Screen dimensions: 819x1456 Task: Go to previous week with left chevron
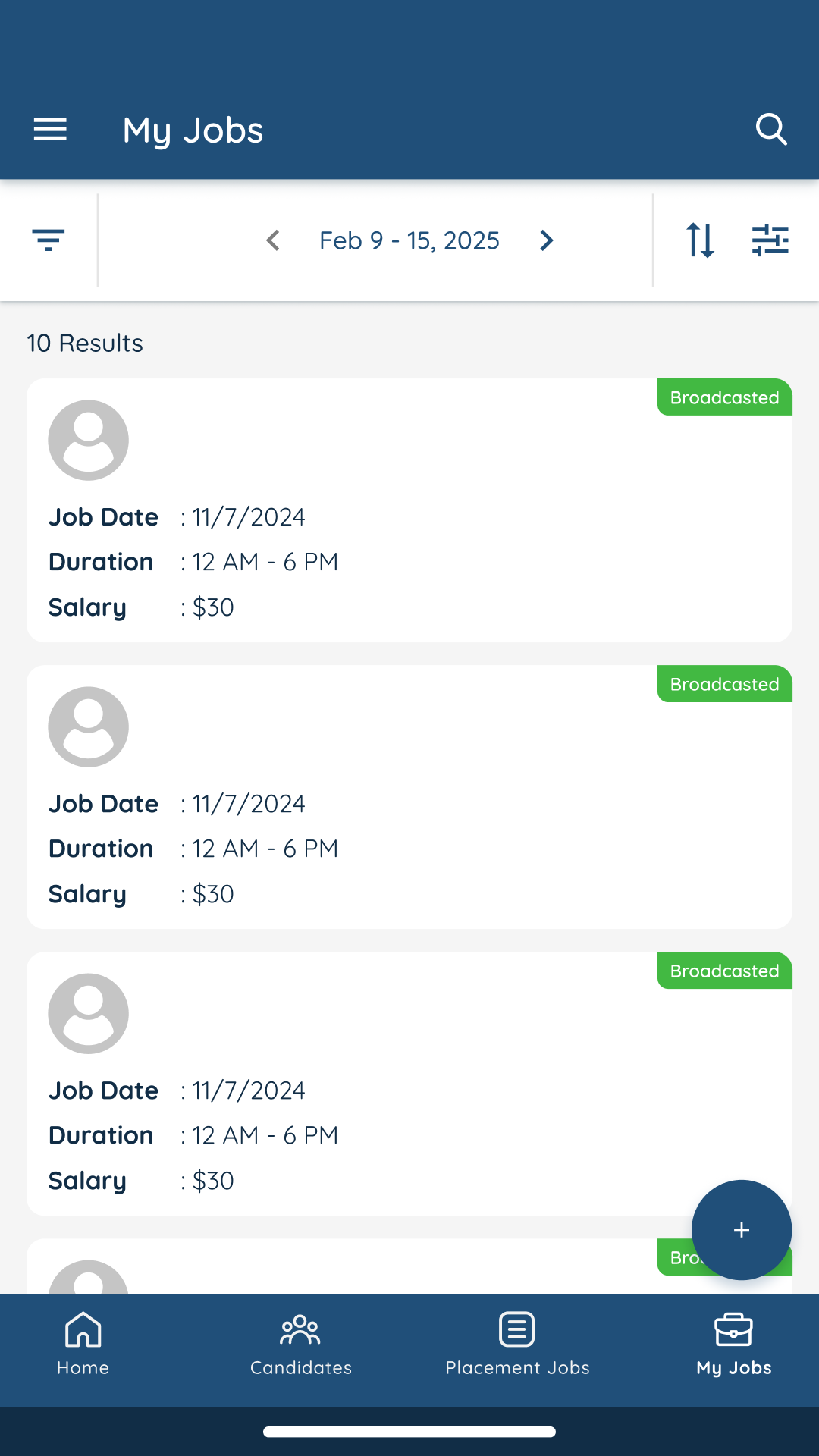(274, 240)
